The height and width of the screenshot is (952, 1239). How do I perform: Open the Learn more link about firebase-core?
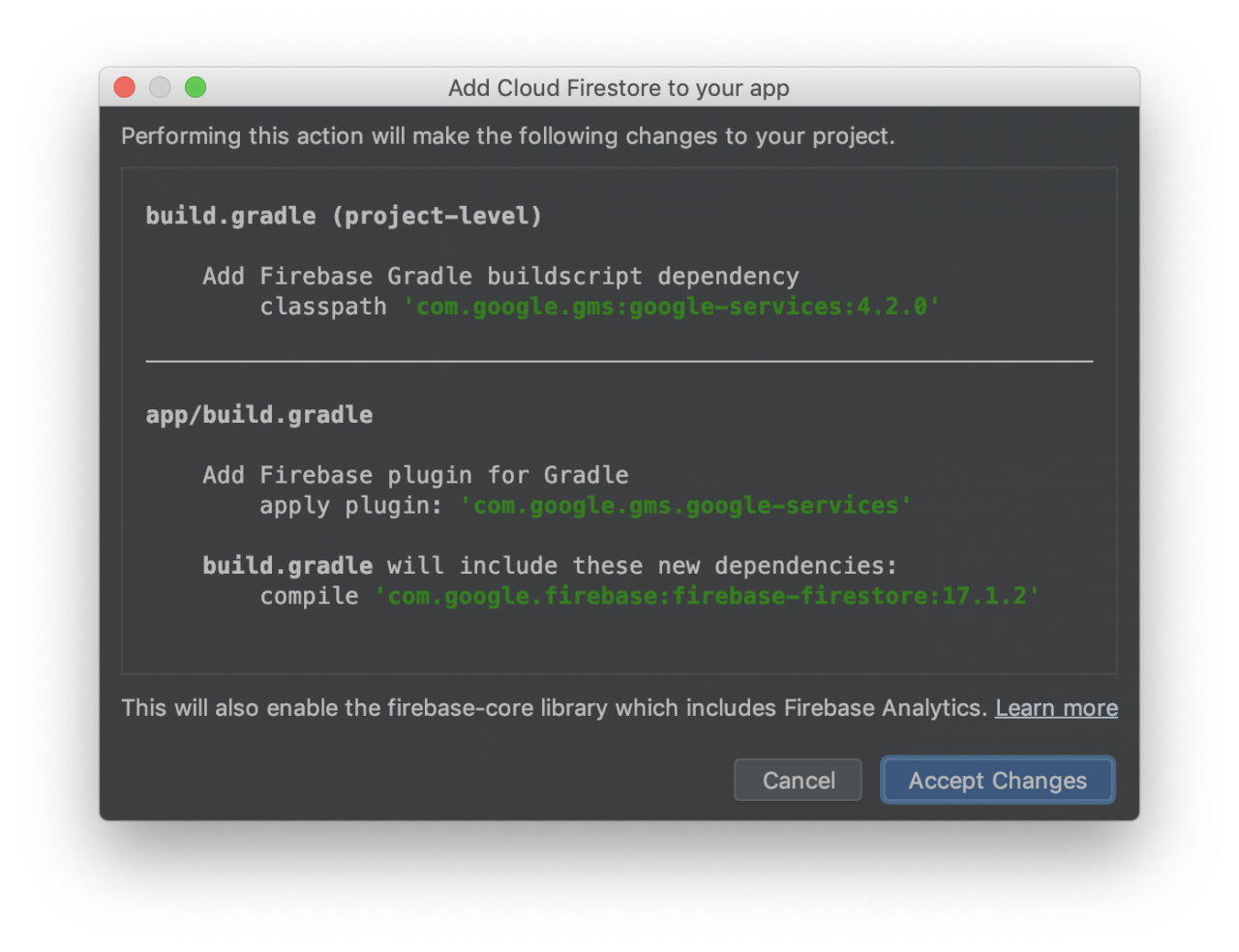pyautogui.click(x=1056, y=707)
